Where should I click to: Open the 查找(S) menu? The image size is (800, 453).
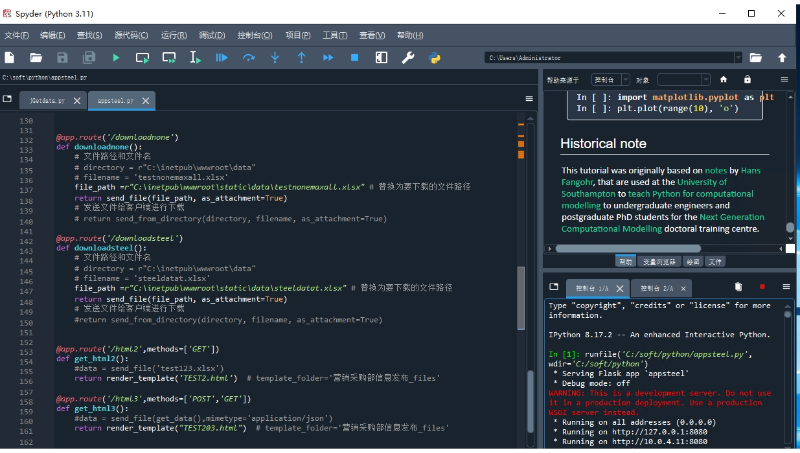89,35
